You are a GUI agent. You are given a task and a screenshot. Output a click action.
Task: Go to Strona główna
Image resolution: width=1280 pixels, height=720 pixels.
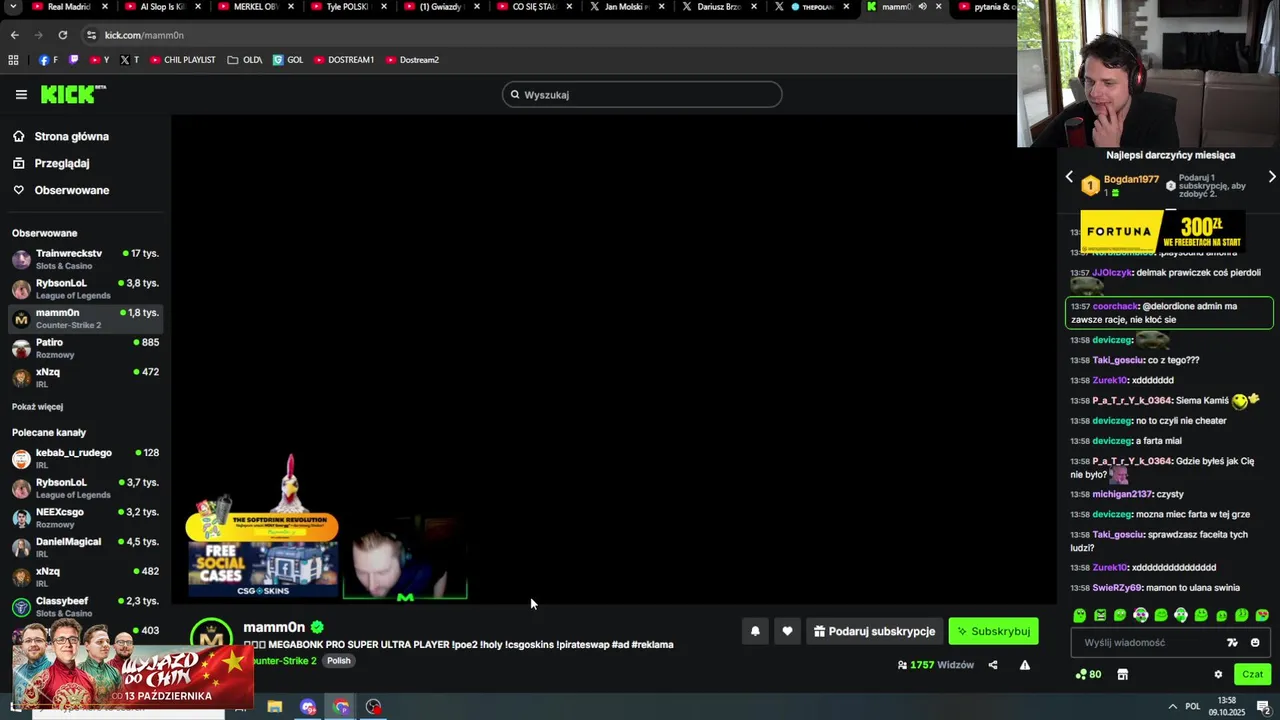point(71,136)
